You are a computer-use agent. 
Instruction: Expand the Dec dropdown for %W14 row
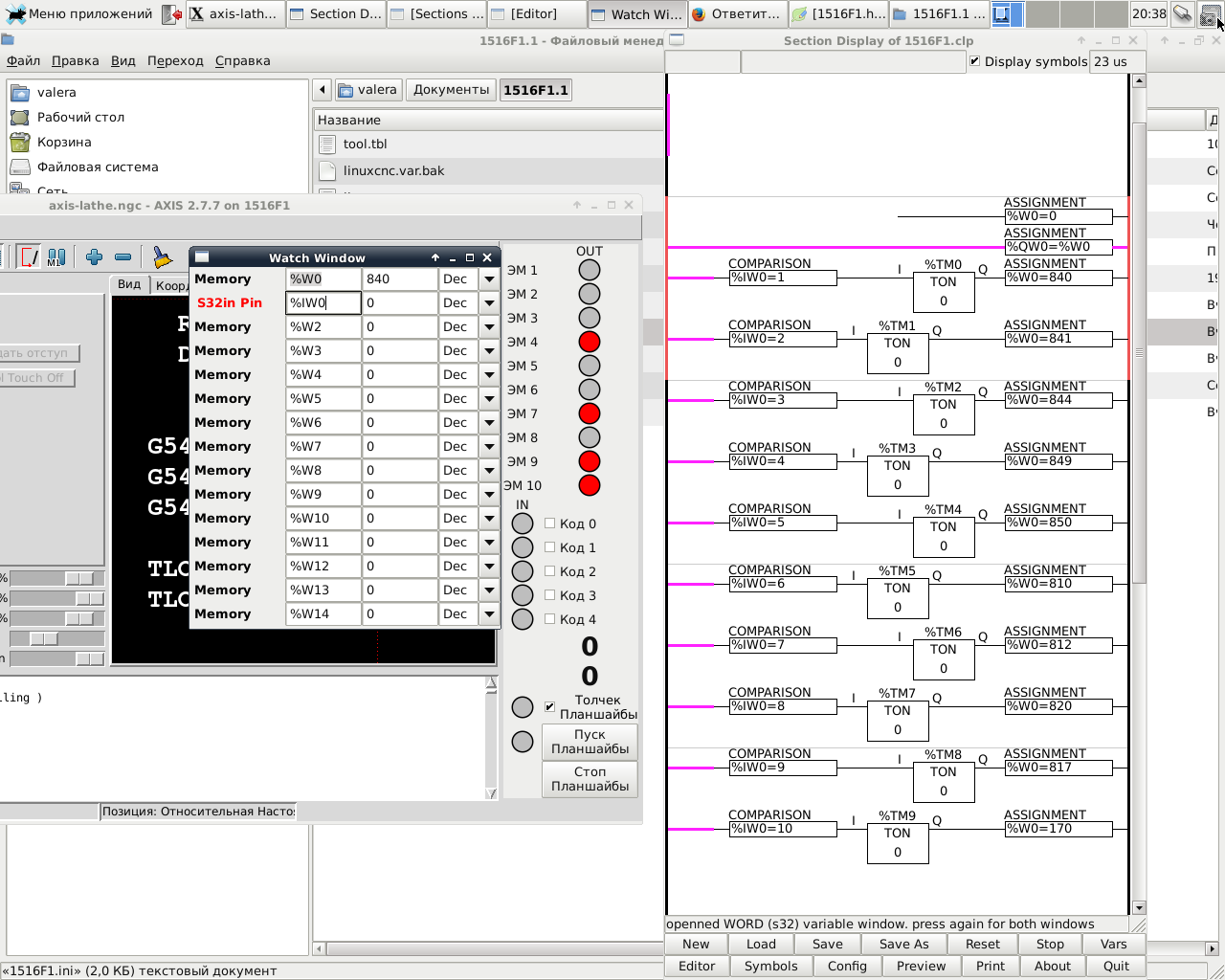[489, 613]
